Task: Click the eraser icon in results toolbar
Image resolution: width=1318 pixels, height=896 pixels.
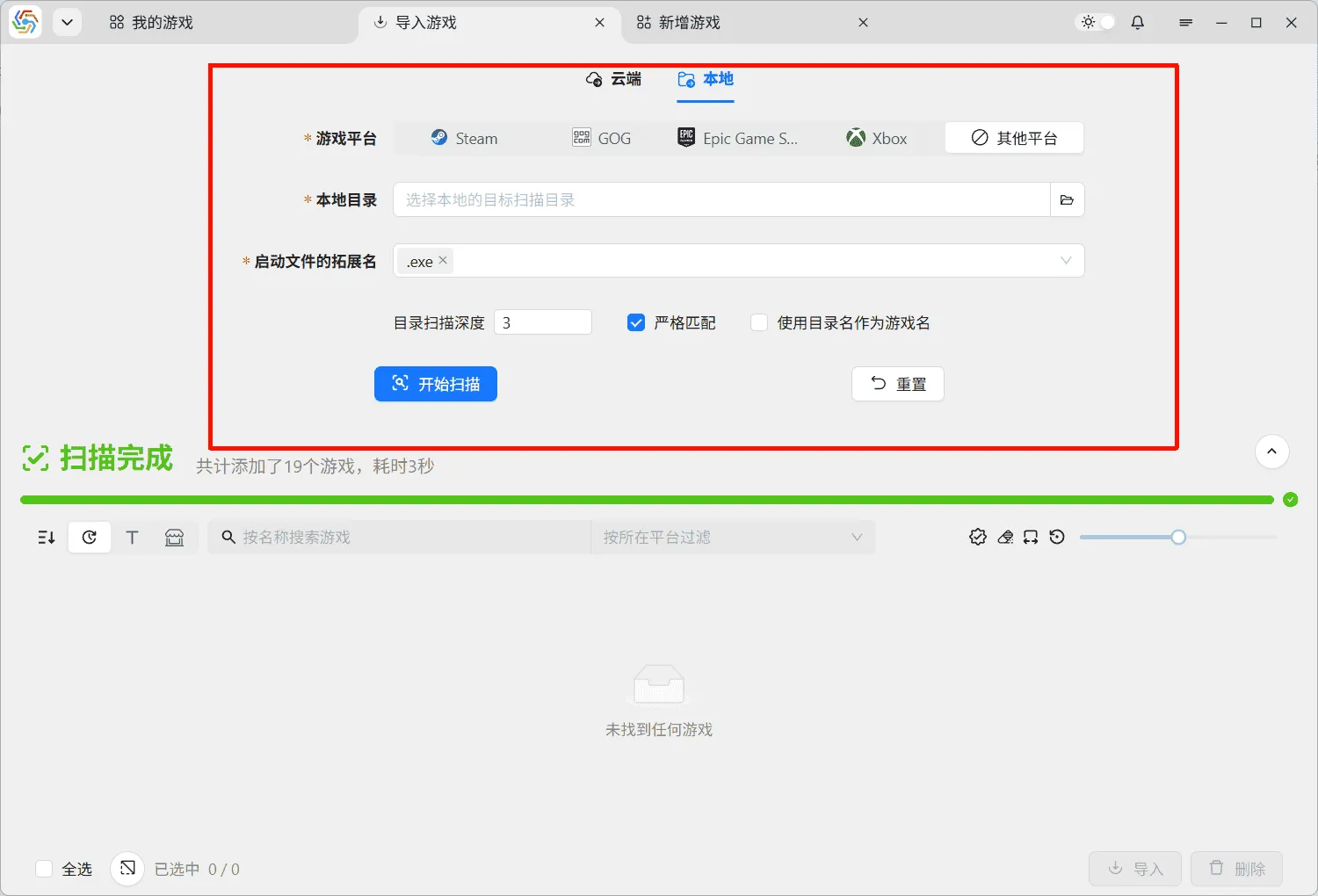Action: pyautogui.click(x=1005, y=538)
